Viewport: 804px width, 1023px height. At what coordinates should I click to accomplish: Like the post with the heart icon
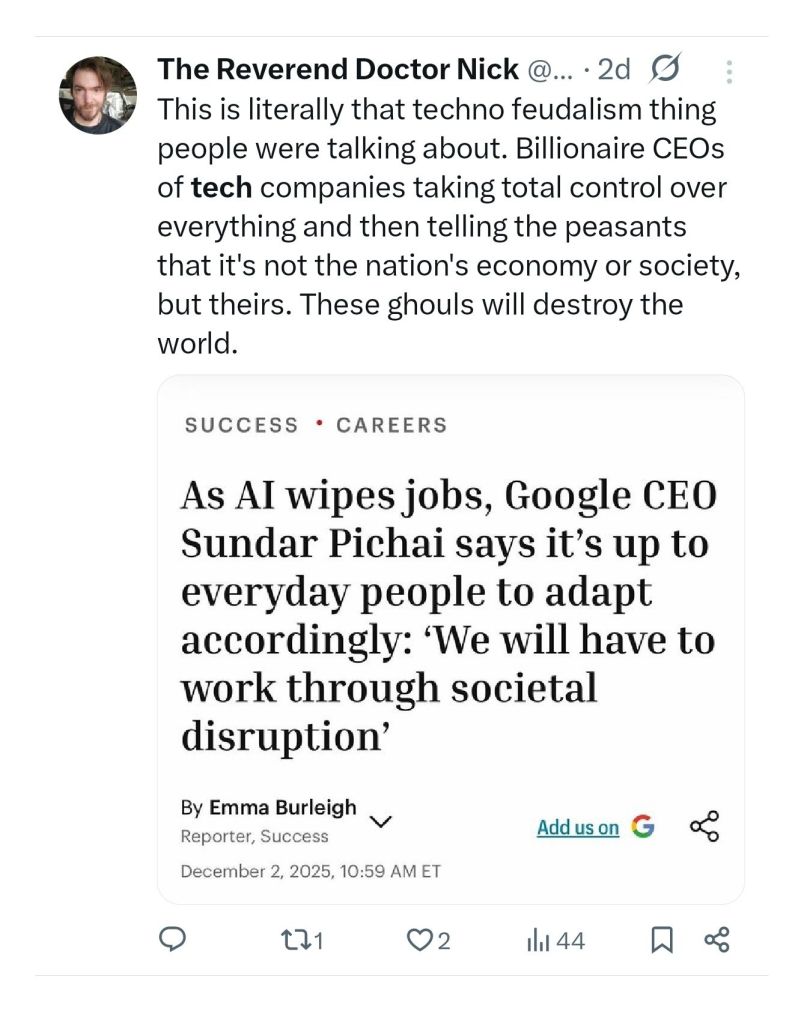(419, 940)
